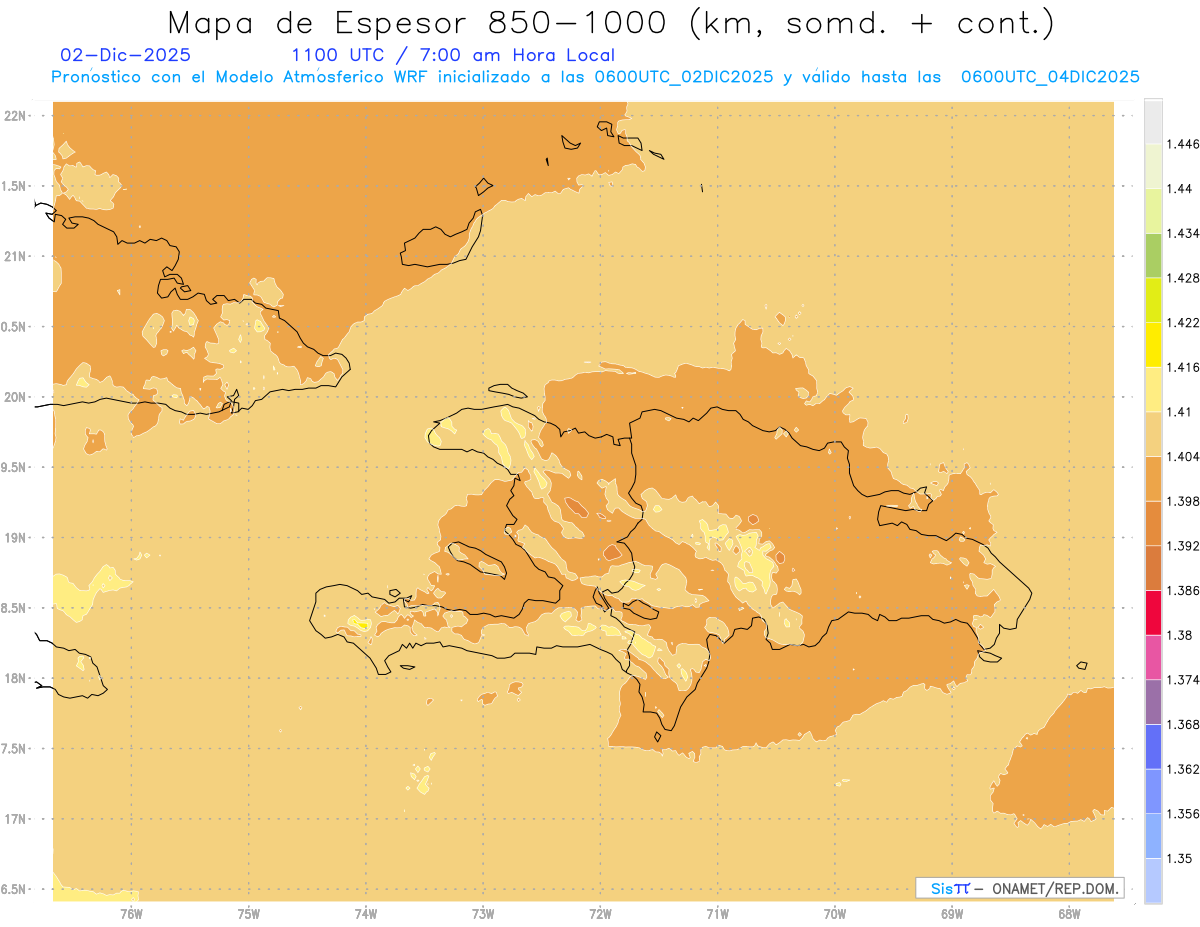This screenshot has height=927, width=1200.
Task: Click the color scale value 1.398
Action: click(x=1185, y=501)
